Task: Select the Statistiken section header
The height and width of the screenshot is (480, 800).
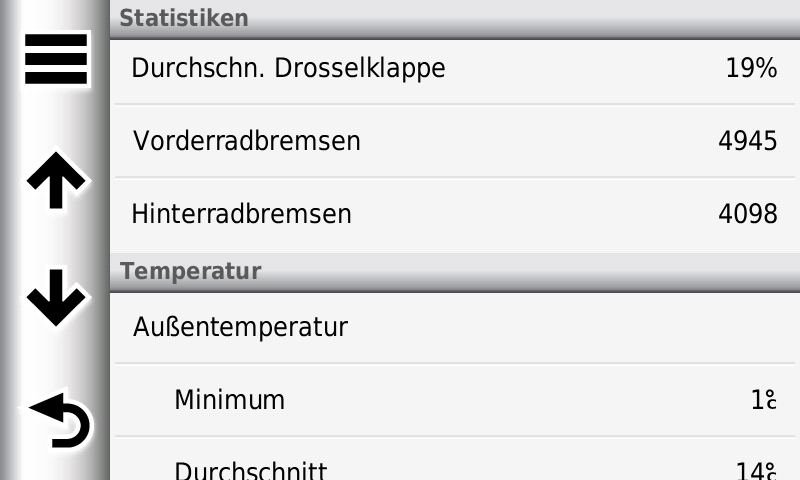Action: coord(184,18)
